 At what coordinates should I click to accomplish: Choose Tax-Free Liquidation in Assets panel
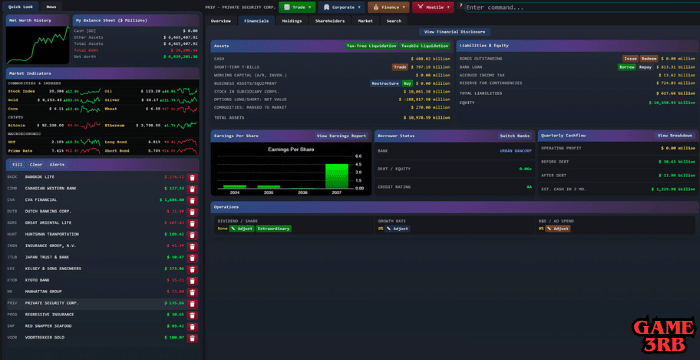point(371,46)
